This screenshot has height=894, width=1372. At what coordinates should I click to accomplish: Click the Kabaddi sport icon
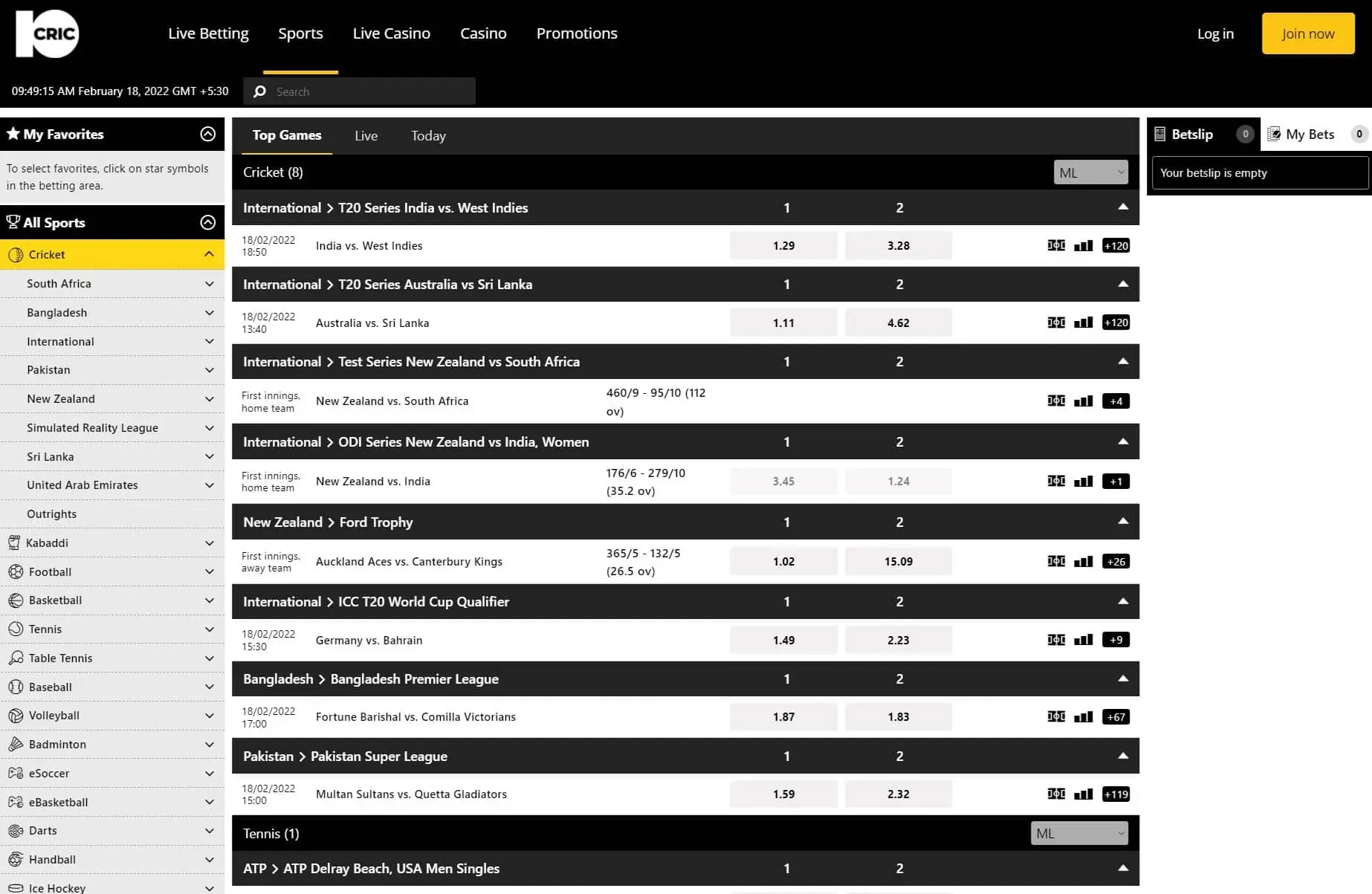tap(14, 542)
